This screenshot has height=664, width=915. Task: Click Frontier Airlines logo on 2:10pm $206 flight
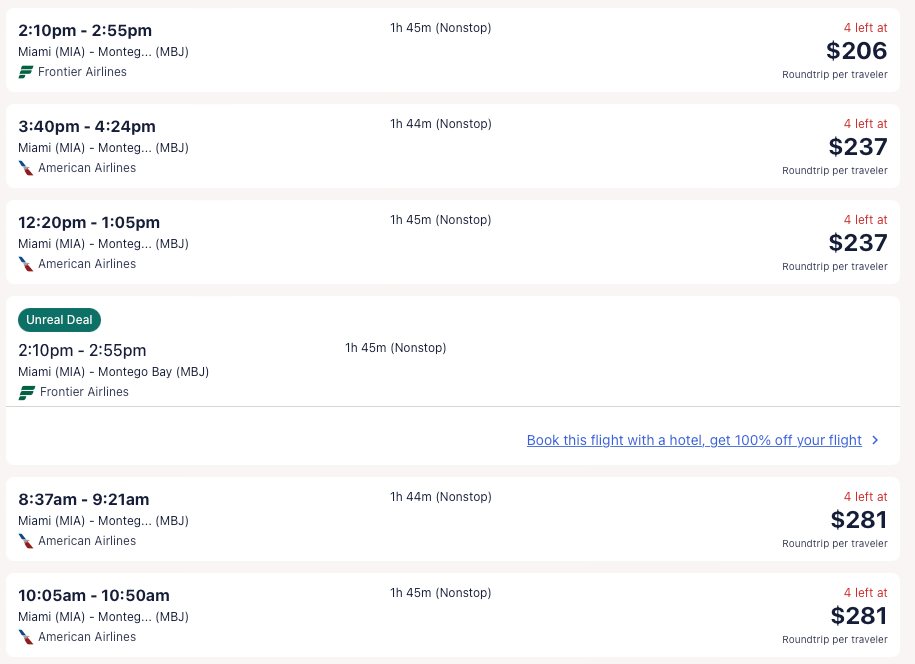[26, 72]
